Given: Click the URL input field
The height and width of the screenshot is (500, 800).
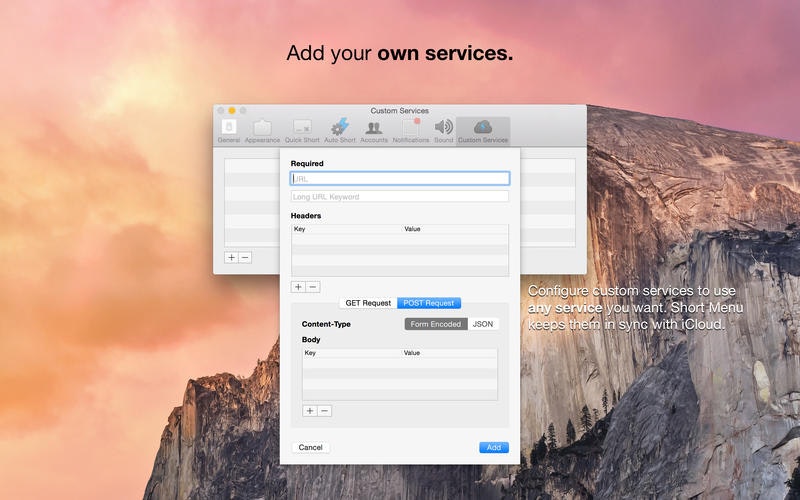Looking at the screenshot, I should pyautogui.click(x=400, y=179).
